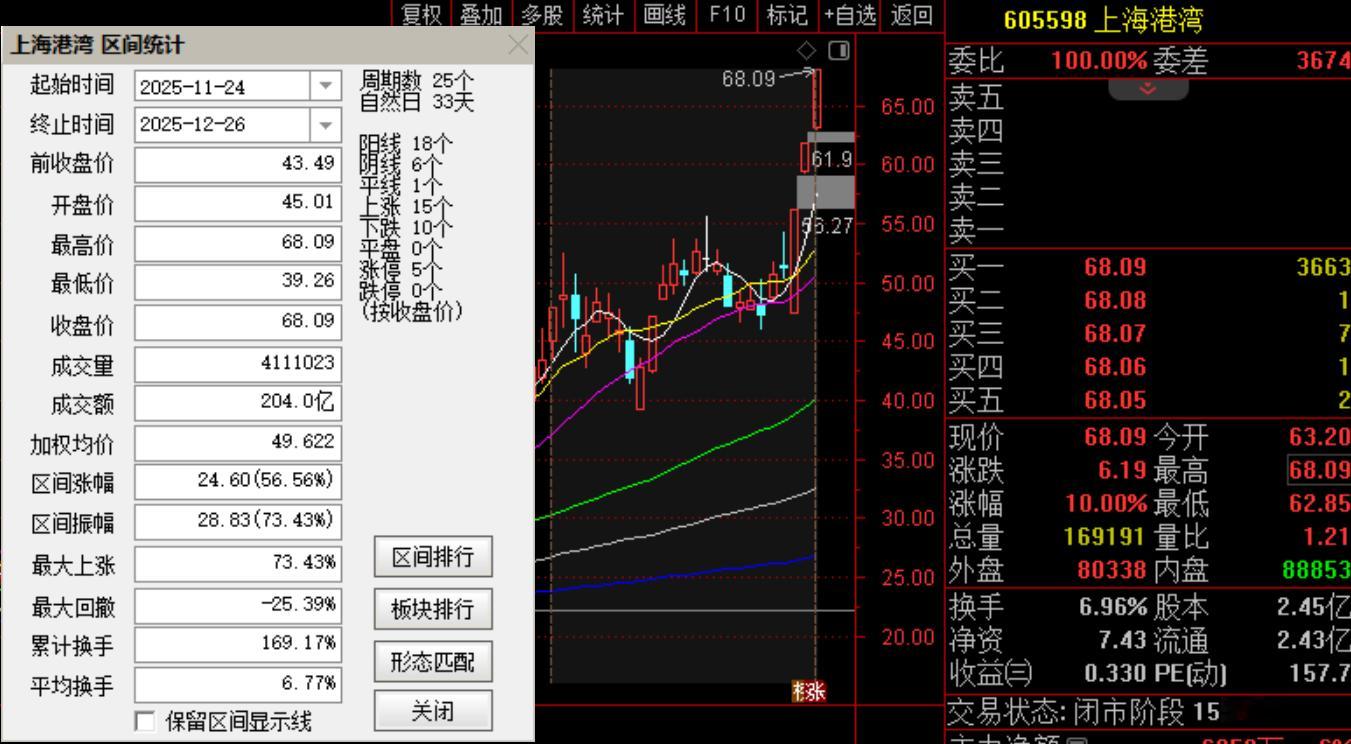Click the 最大回撤 field showing -25.39%

236,605
